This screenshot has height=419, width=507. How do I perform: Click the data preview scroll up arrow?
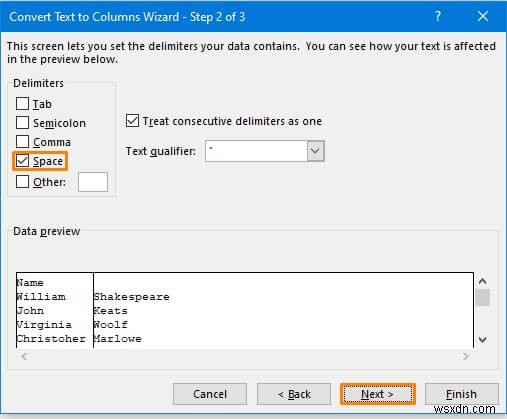click(x=482, y=281)
